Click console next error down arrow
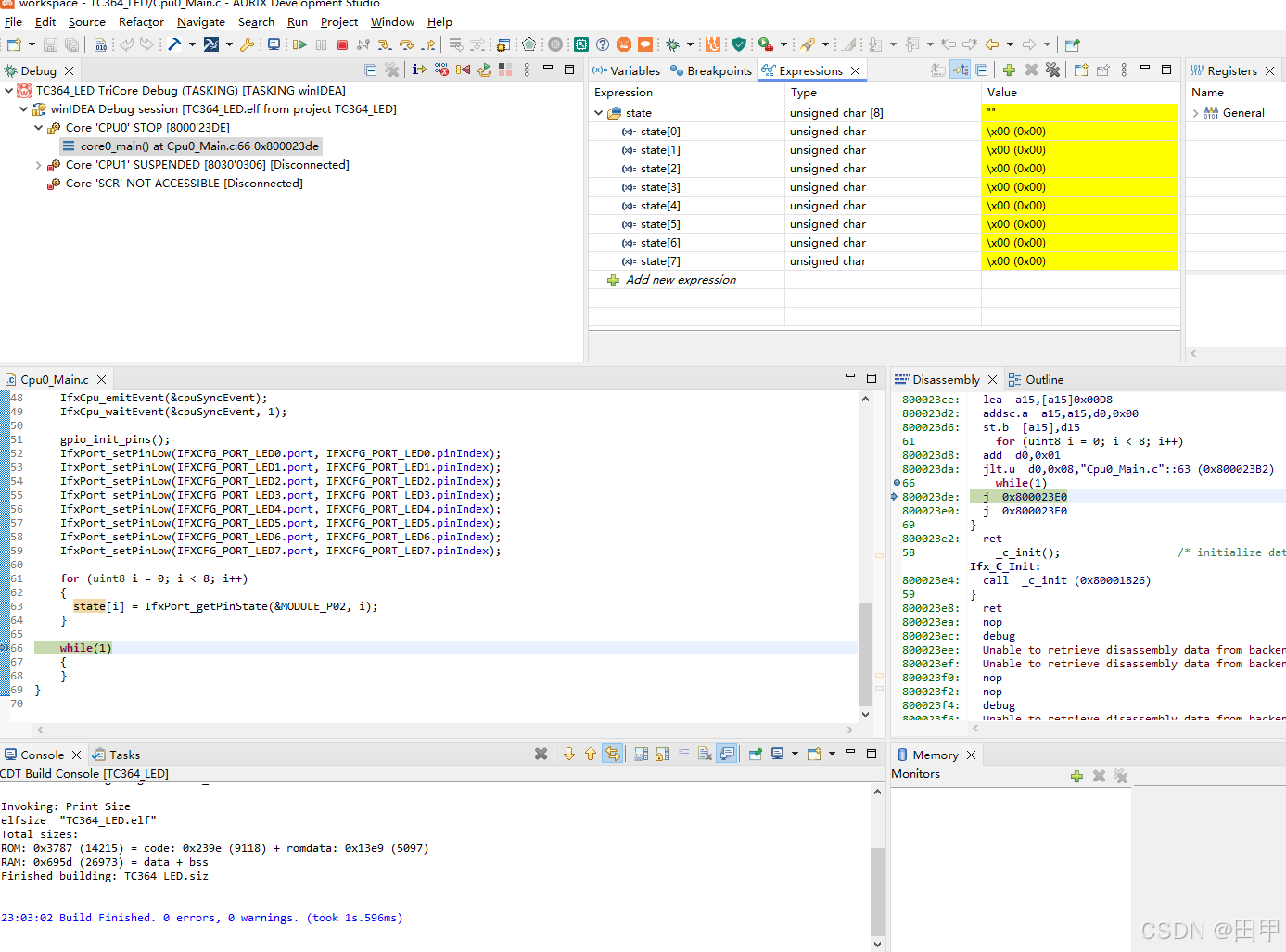Viewport: 1286px width, 952px height. coord(569,755)
